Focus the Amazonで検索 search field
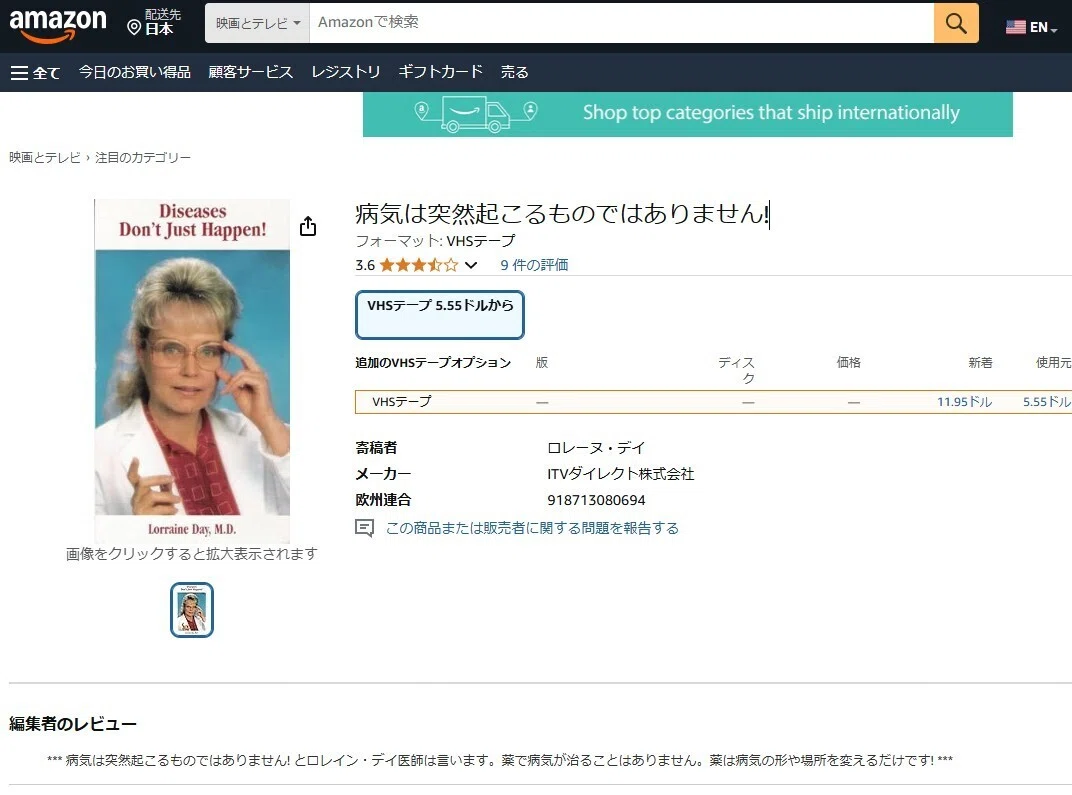This screenshot has width=1072, height=795. [x=621, y=23]
